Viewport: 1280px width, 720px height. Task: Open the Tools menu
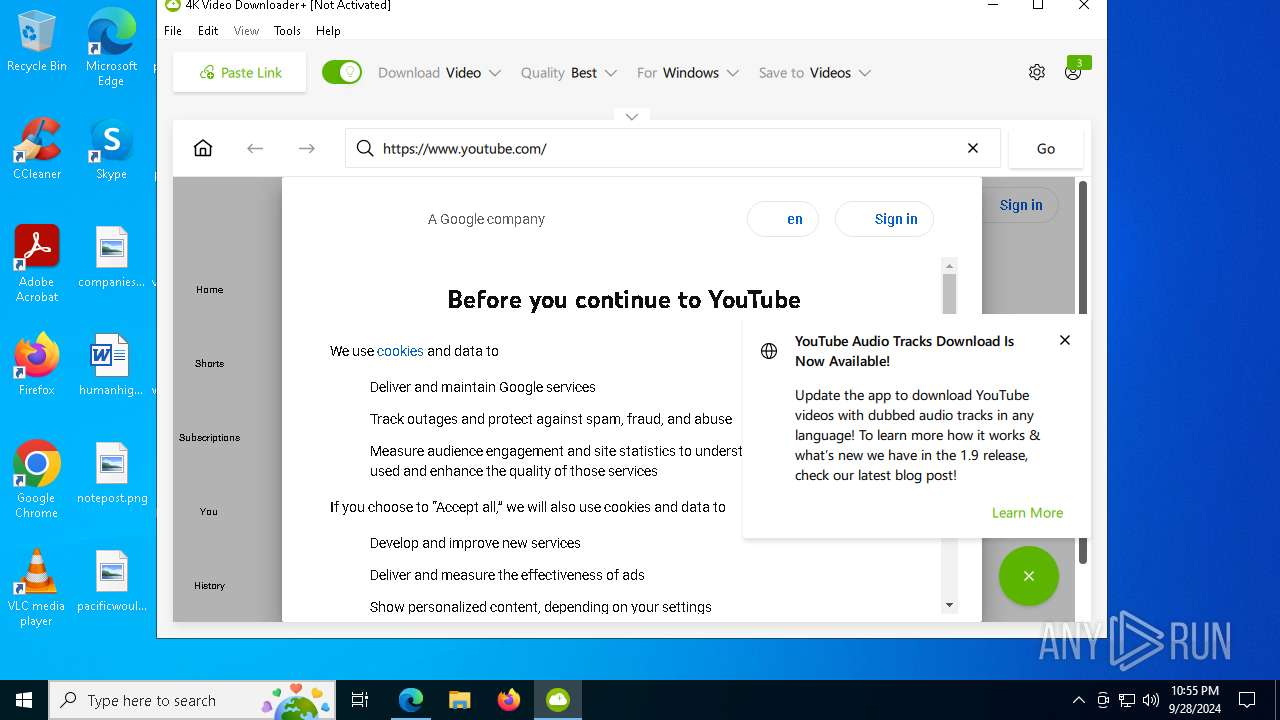click(287, 31)
